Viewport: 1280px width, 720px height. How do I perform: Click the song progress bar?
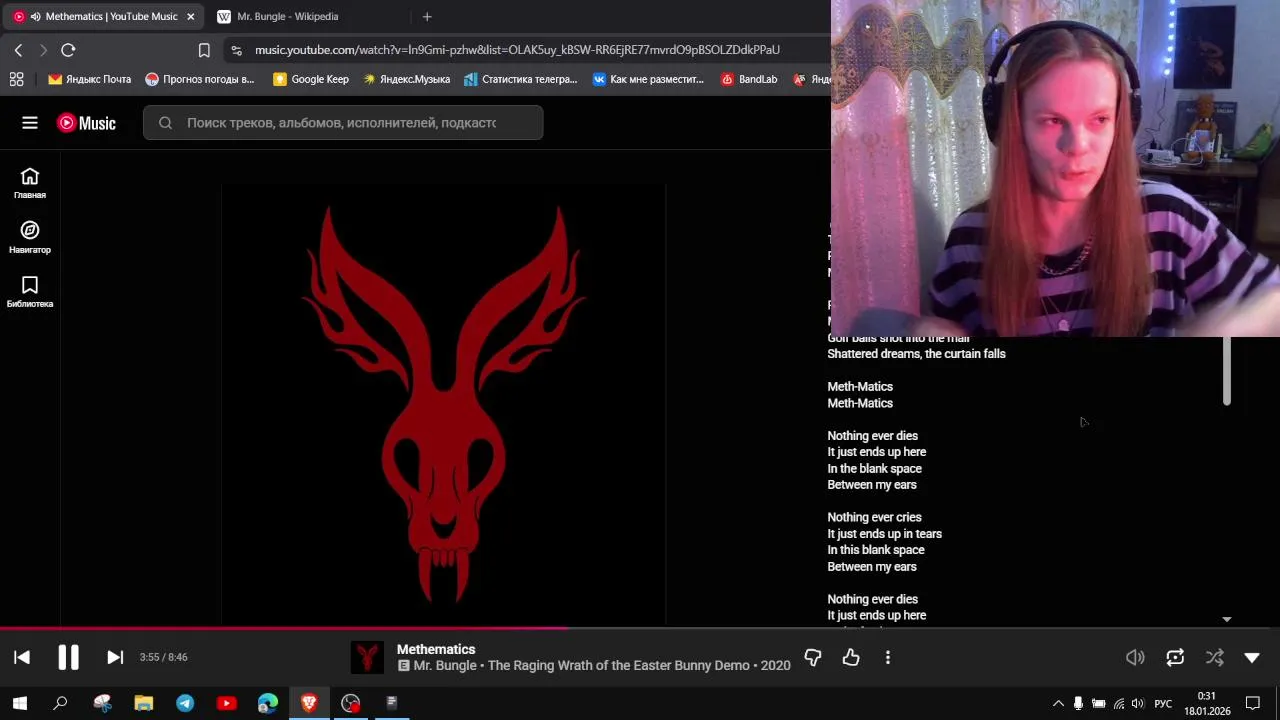[x=640, y=628]
